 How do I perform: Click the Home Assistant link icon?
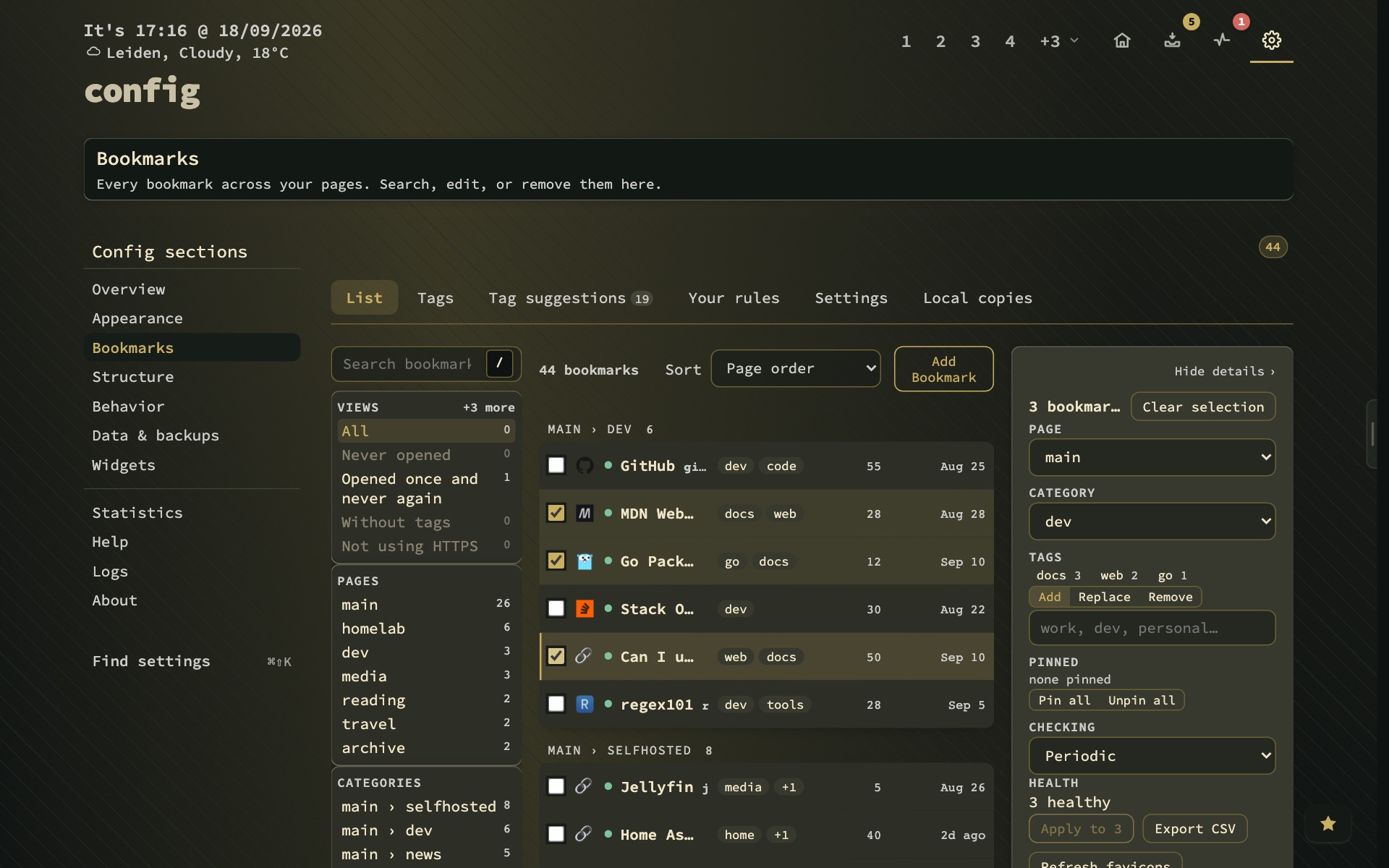tap(584, 834)
